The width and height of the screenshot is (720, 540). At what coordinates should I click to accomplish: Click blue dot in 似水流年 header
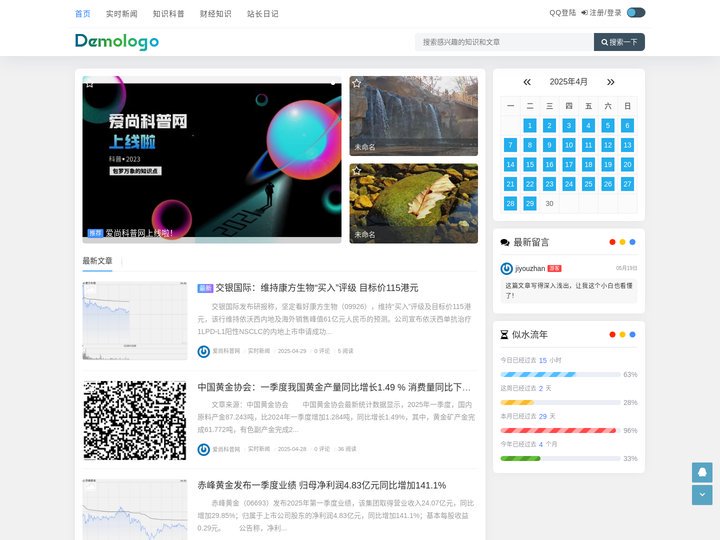632,335
